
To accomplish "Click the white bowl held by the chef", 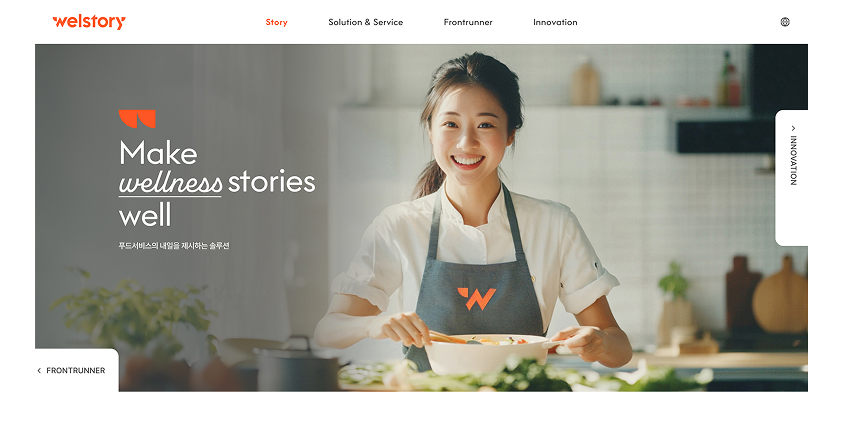I will (486, 354).
